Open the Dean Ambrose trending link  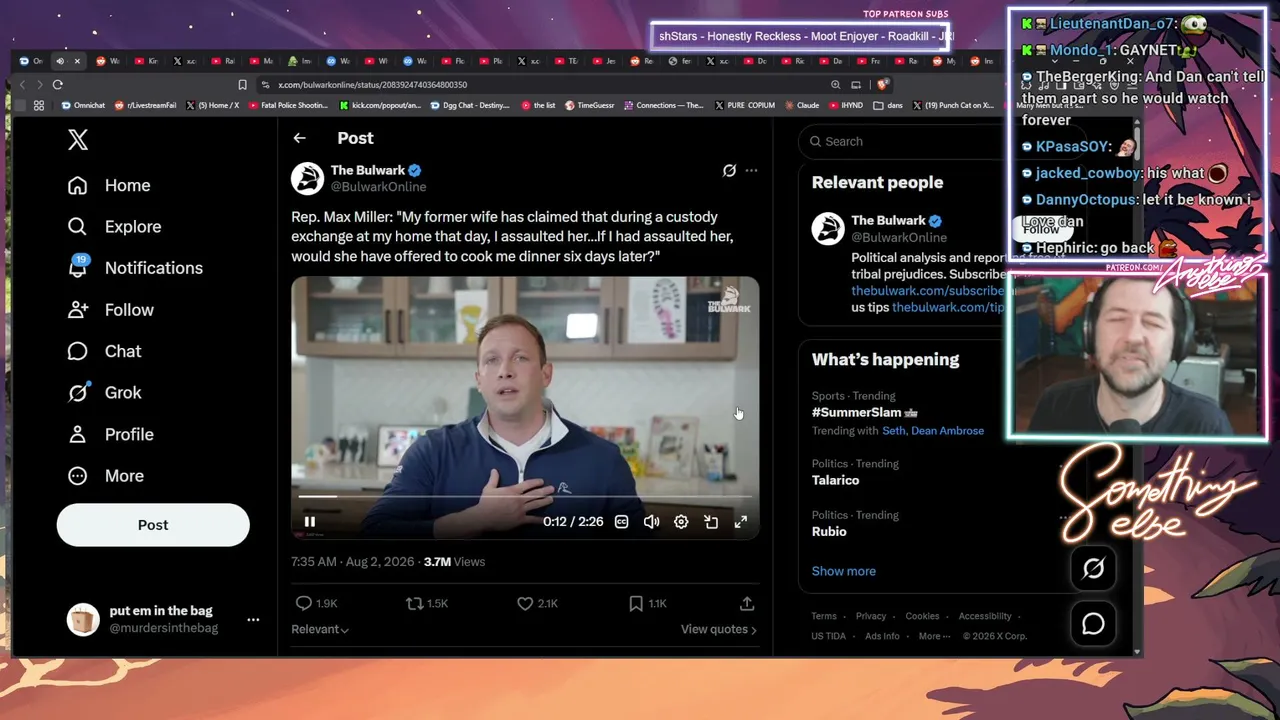[x=947, y=431]
